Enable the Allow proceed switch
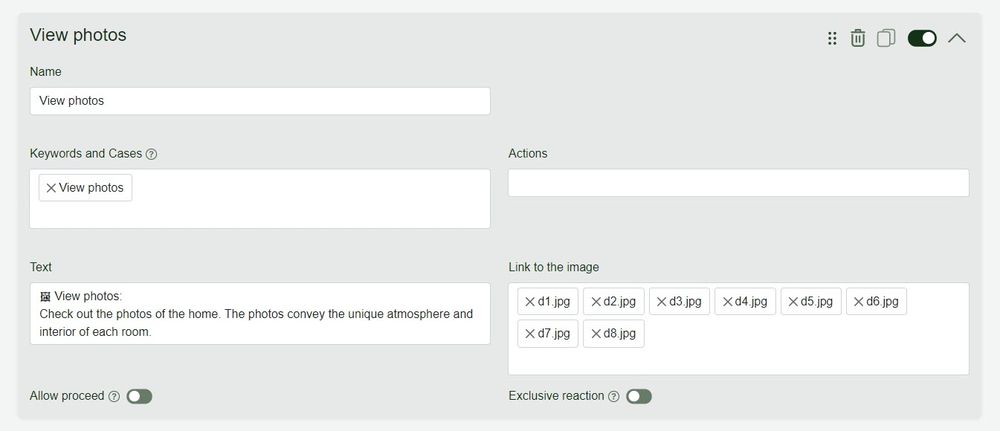Image resolution: width=1000 pixels, height=431 pixels. tap(139, 397)
